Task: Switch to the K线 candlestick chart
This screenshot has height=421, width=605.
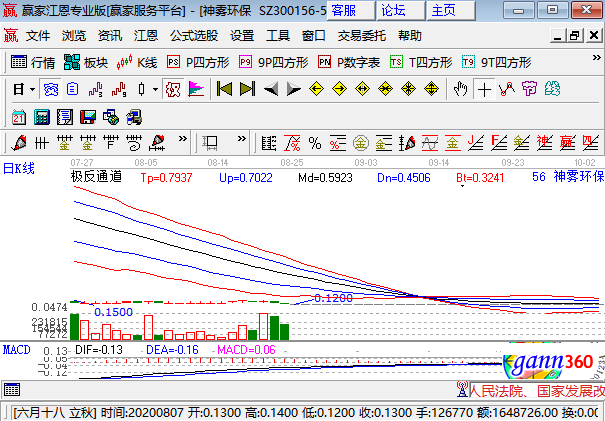Action: click(x=137, y=62)
